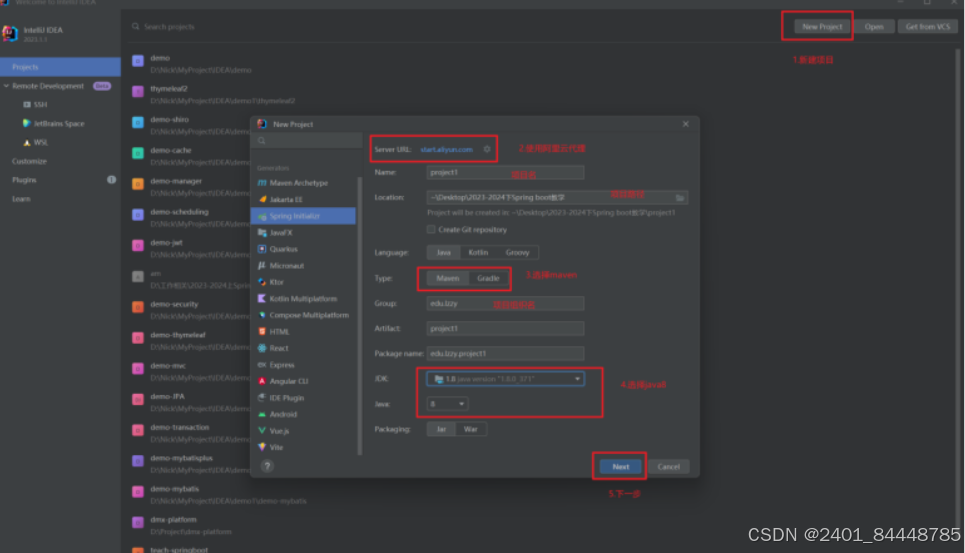Image resolution: width=965 pixels, height=553 pixels.
Task: Browse for location with folder icon
Action: point(680,197)
